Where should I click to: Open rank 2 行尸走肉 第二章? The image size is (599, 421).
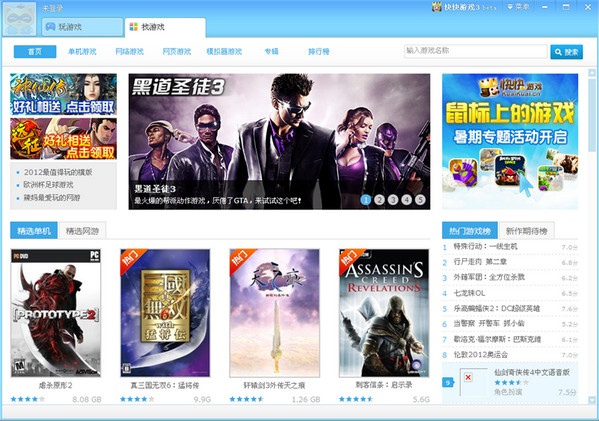point(480,262)
